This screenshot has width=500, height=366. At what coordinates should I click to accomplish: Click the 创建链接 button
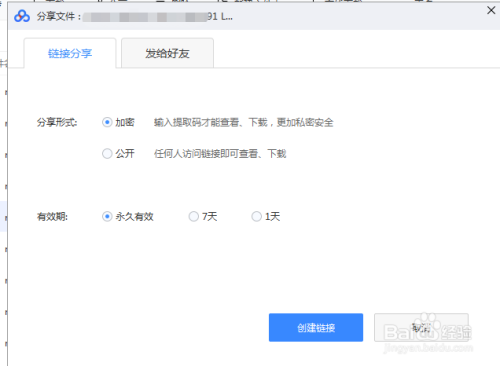[x=316, y=327]
